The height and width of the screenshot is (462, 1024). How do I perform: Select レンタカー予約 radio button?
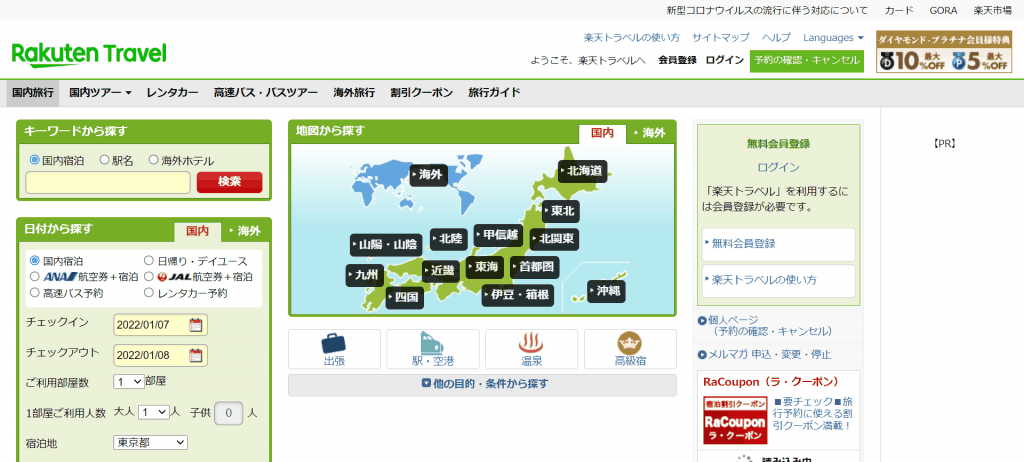tap(148, 293)
